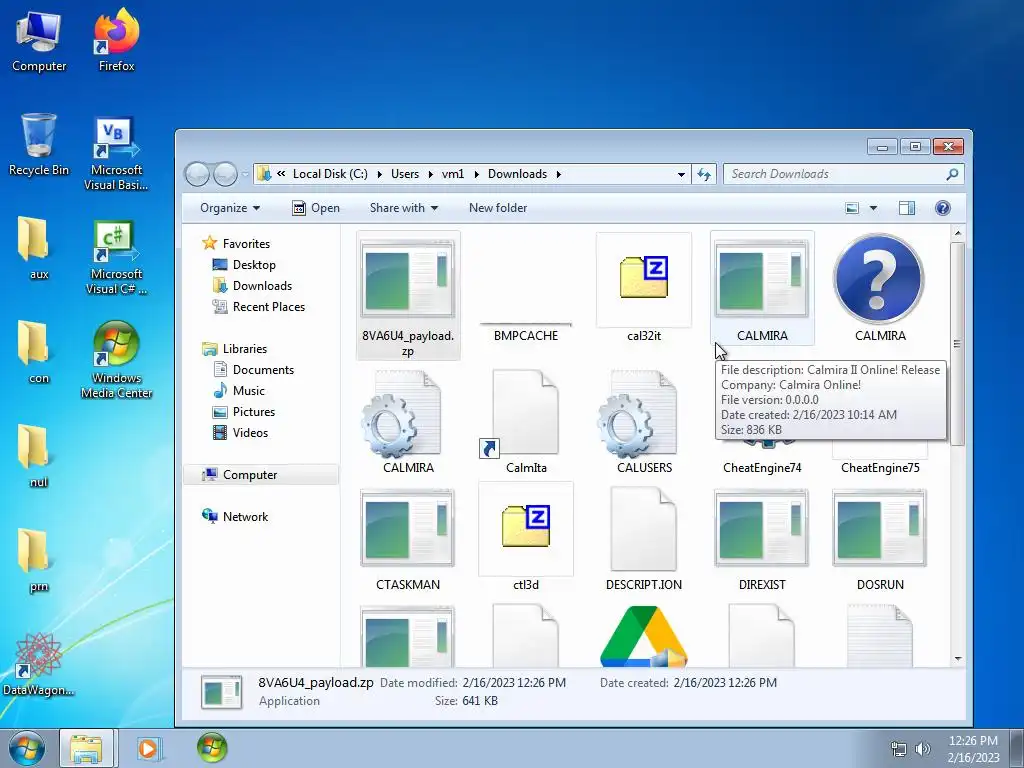Select the DOSRUN application icon
This screenshot has height=768, width=1024.
point(879,528)
